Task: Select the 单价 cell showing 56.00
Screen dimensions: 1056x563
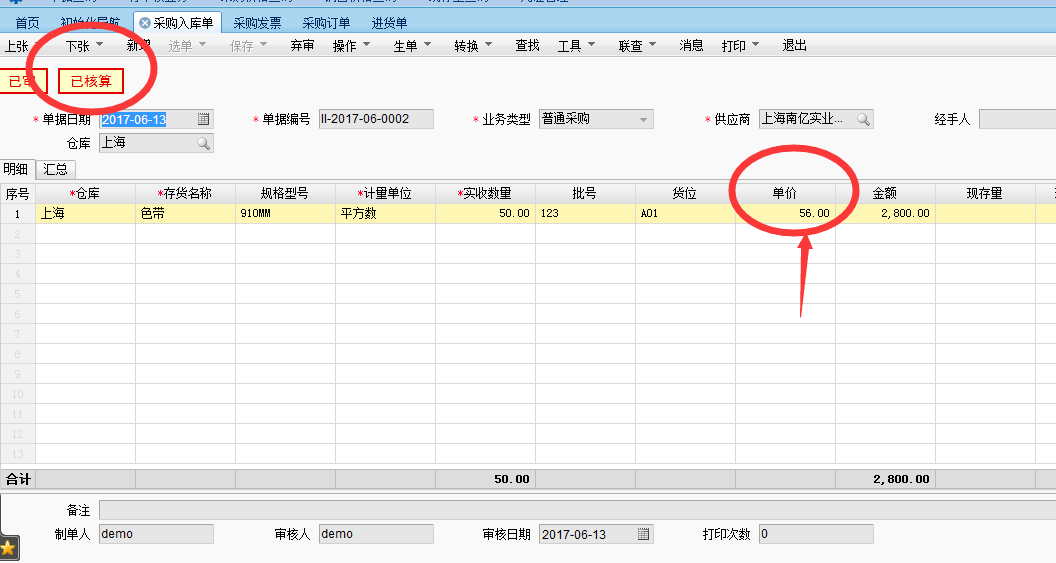Action: [x=785, y=213]
